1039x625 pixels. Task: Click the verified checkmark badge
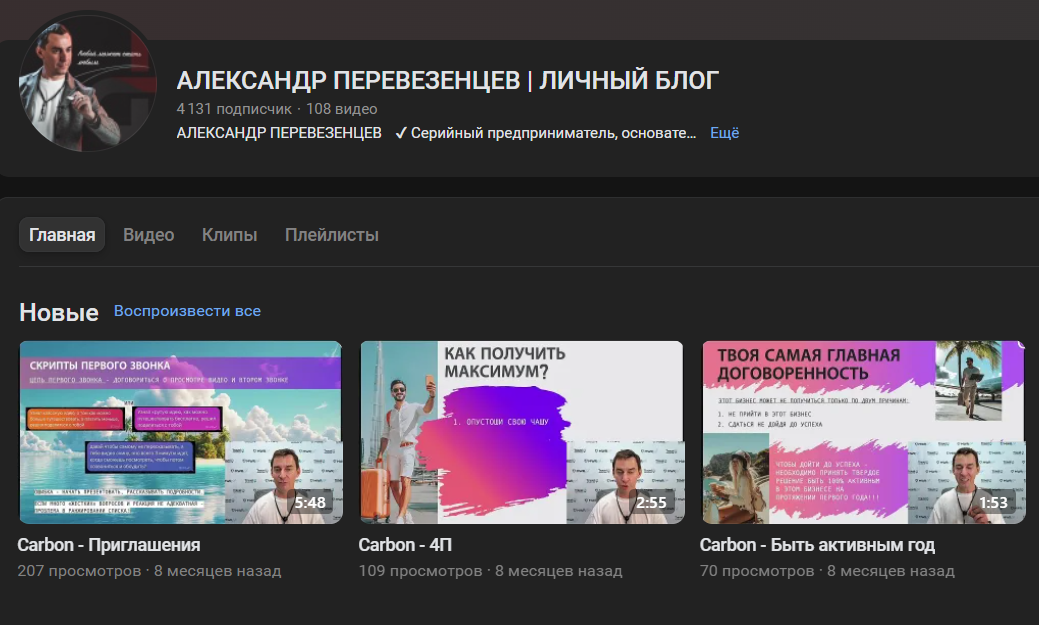coord(402,132)
